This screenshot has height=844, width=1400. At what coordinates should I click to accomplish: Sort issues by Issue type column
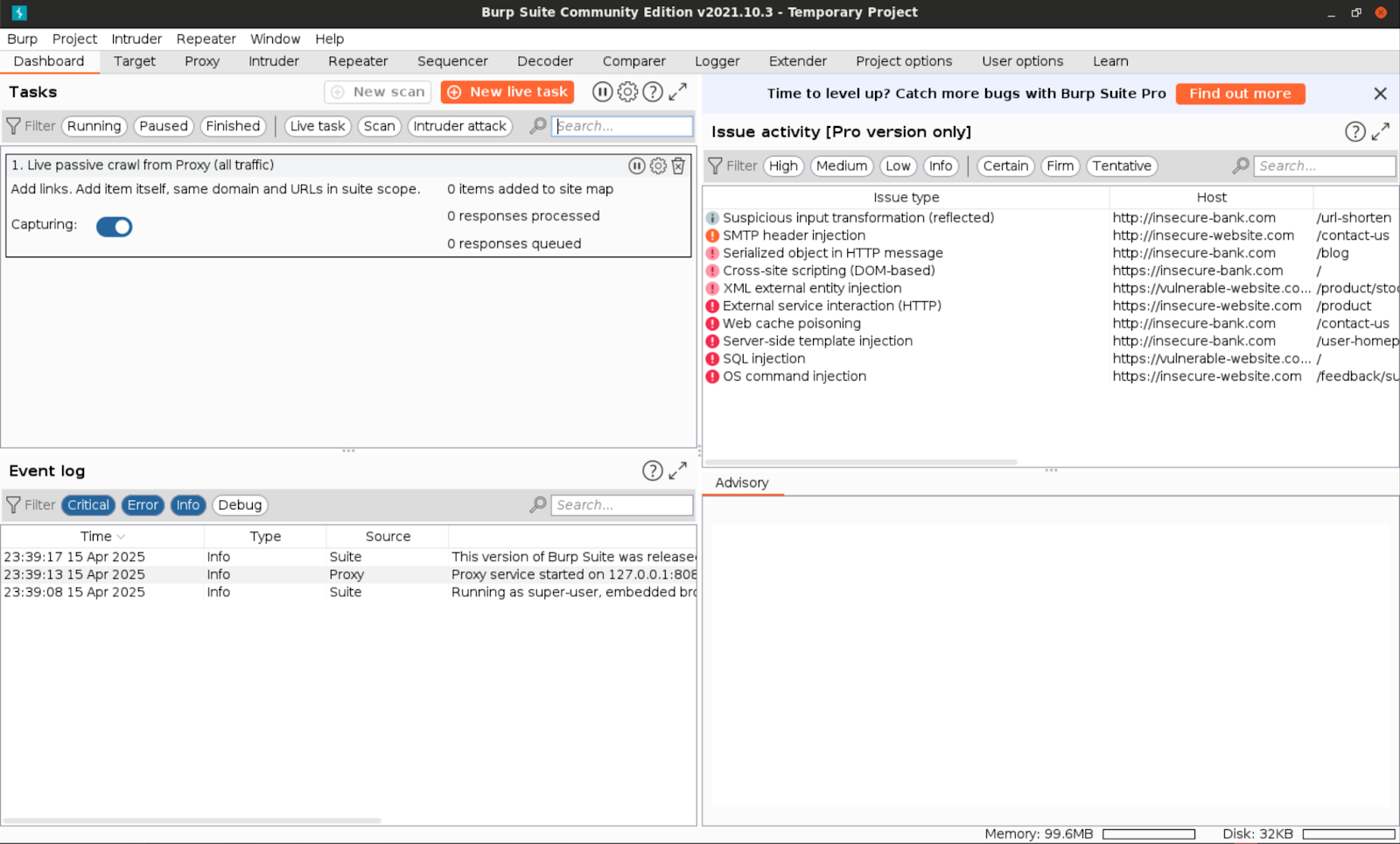pyautogui.click(x=906, y=198)
